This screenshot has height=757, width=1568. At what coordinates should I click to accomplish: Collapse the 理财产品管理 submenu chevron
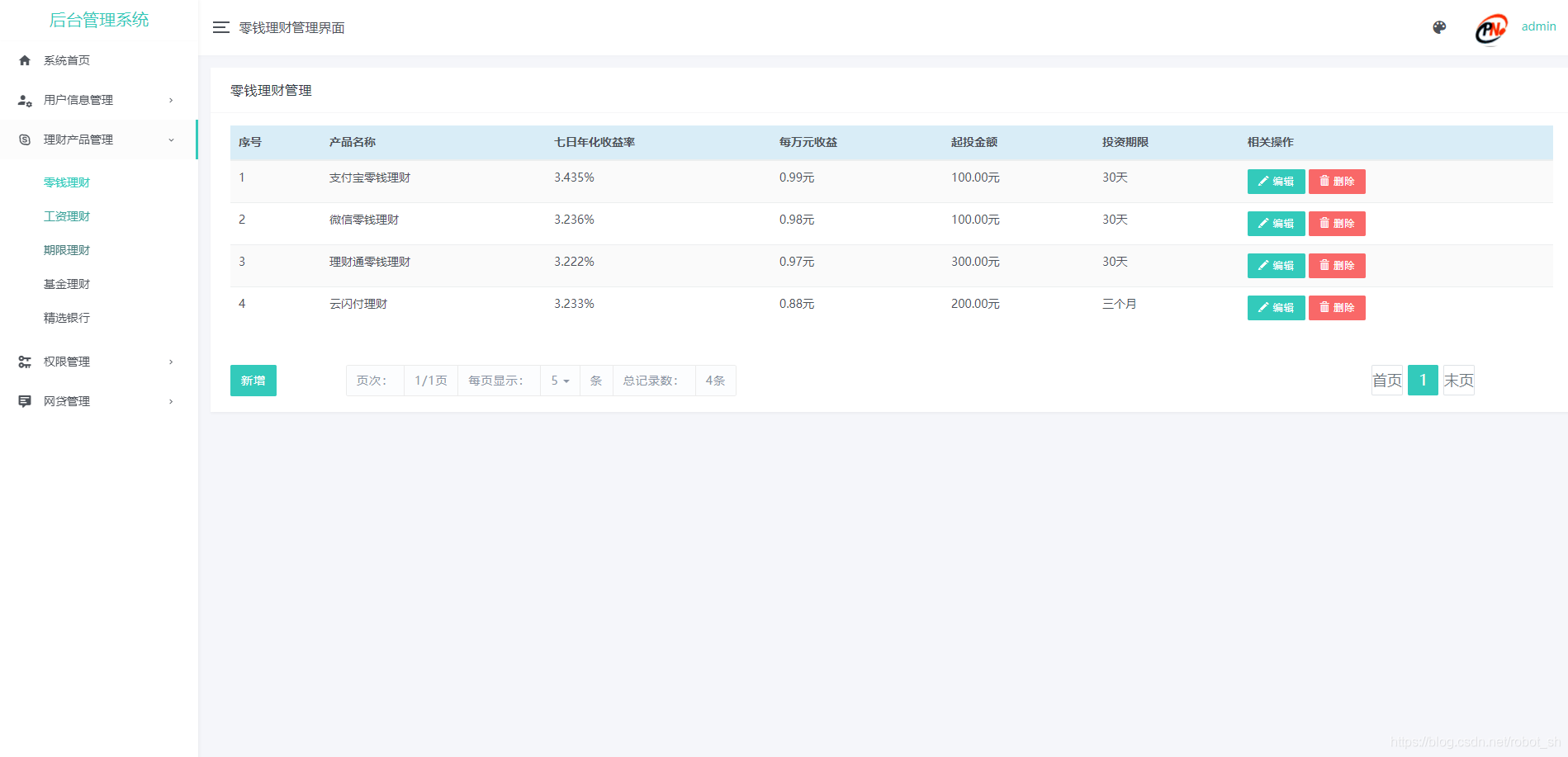[x=171, y=140]
